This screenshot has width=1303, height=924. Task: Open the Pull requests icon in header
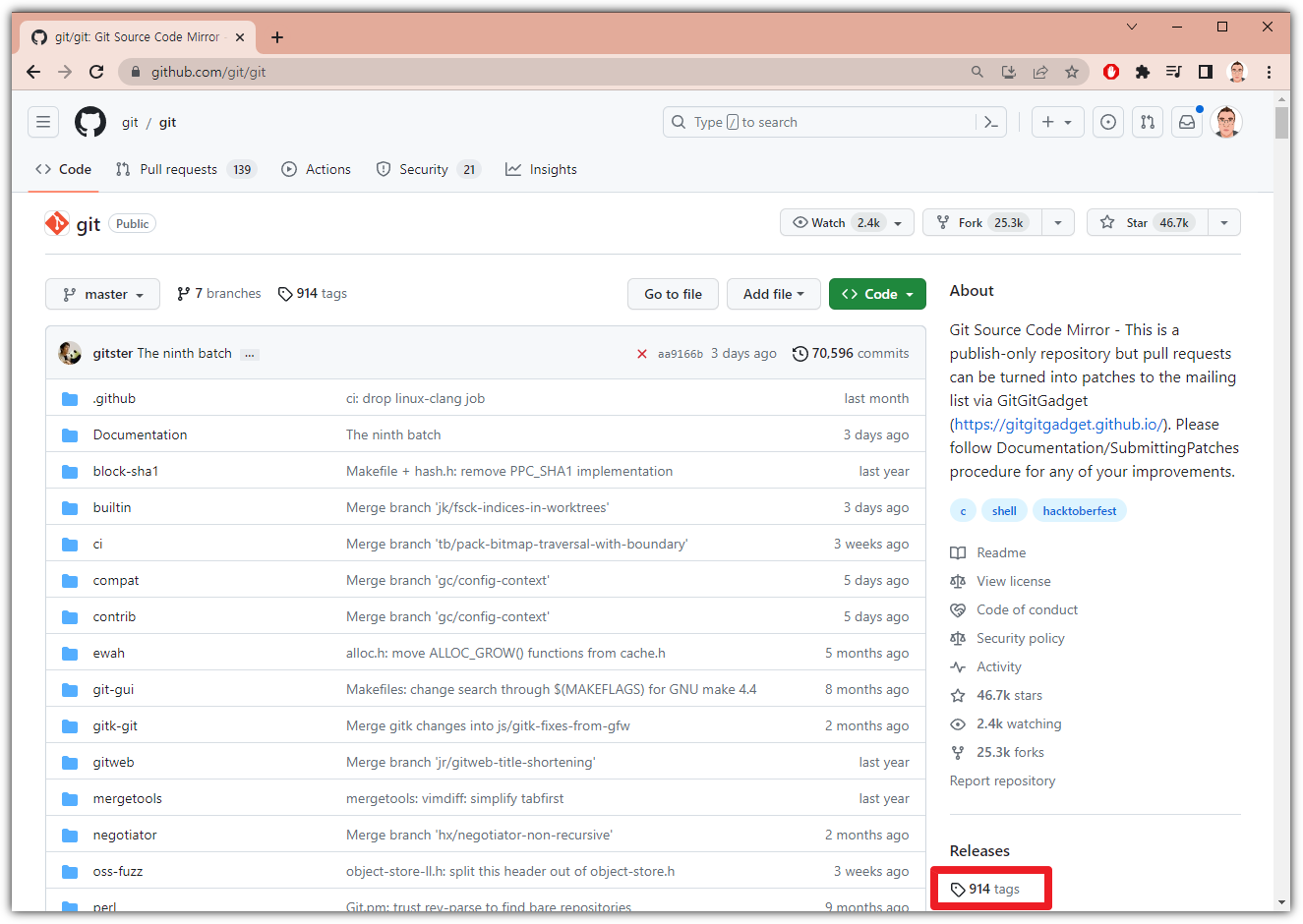[x=1148, y=122]
